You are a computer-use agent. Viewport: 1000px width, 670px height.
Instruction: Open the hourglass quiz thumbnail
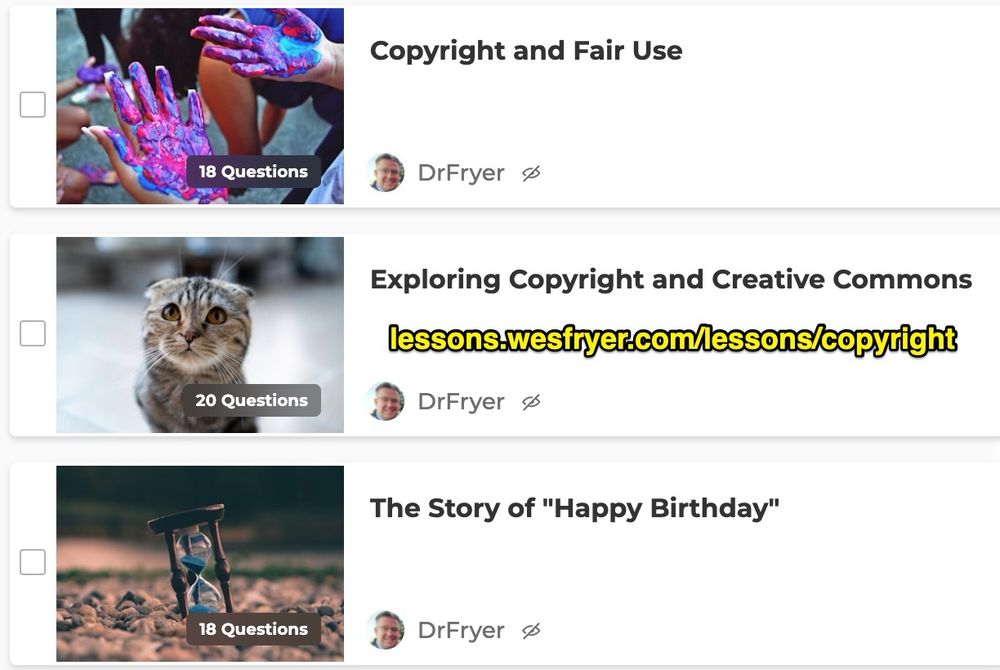[200, 564]
